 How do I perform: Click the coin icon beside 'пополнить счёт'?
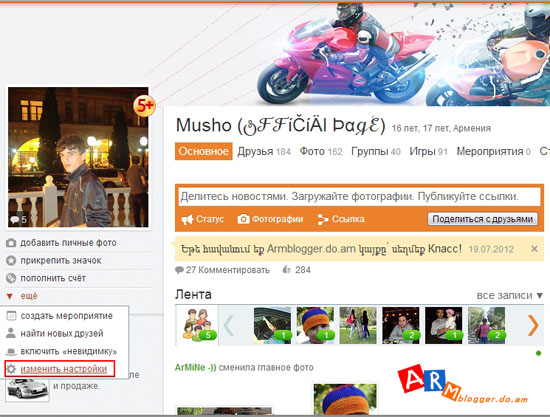[x=11, y=278]
